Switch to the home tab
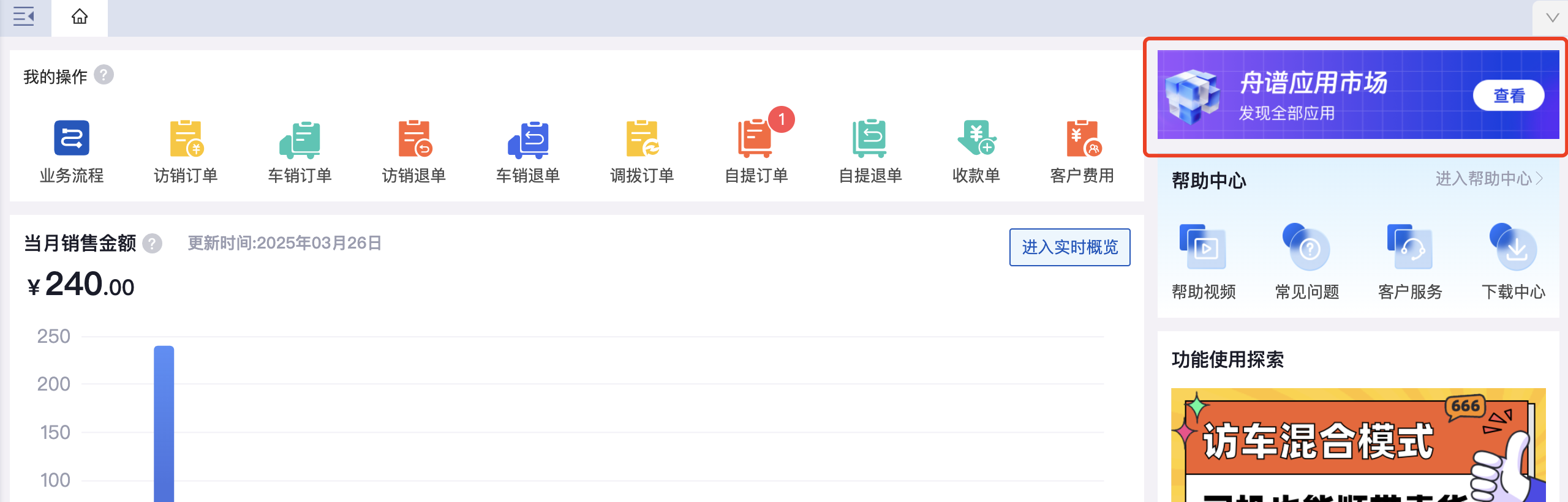The width and height of the screenshot is (1568, 502). pos(80,17)
